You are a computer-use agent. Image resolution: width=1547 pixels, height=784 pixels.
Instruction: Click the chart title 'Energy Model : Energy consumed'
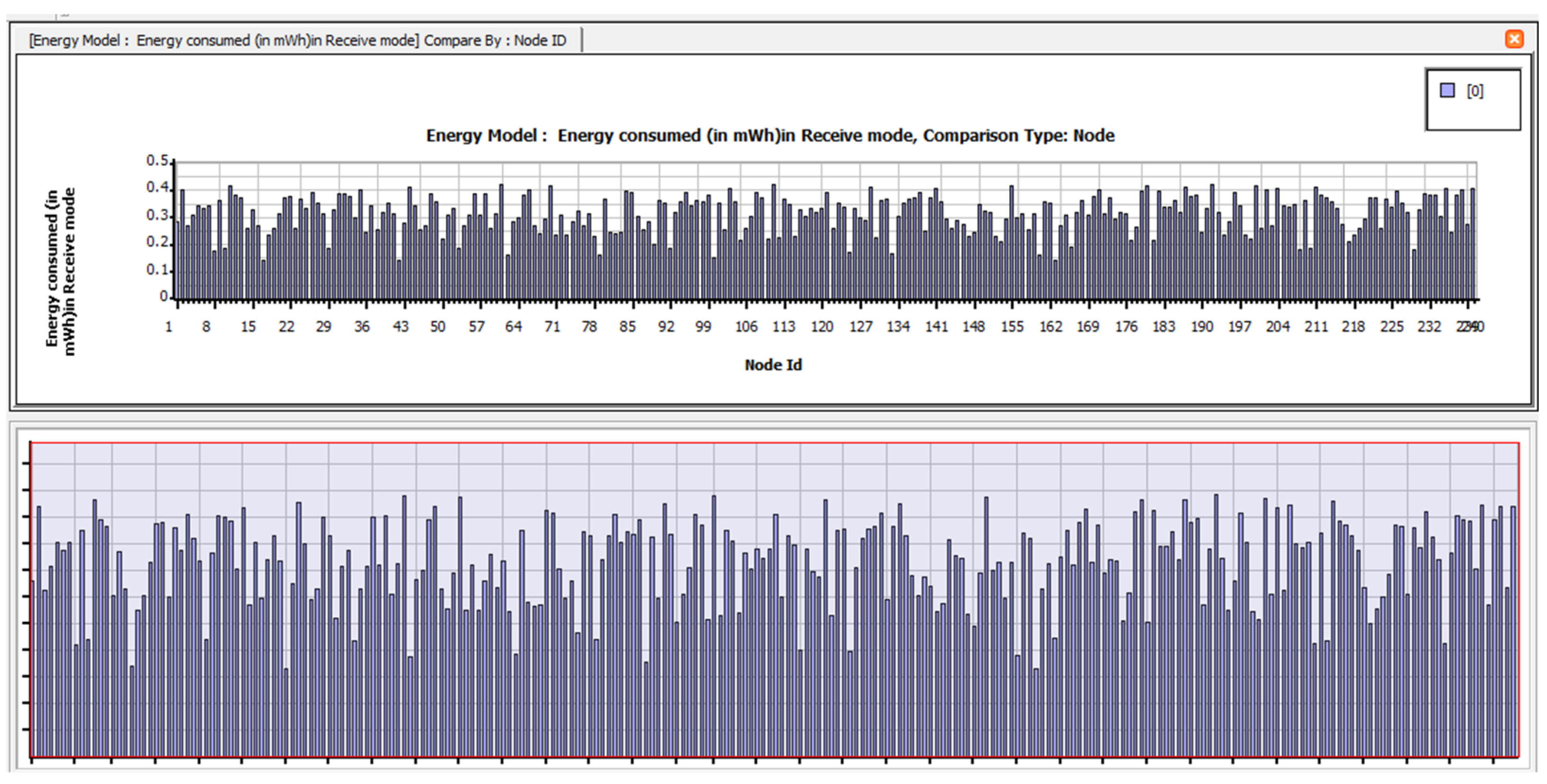(770, 136)
